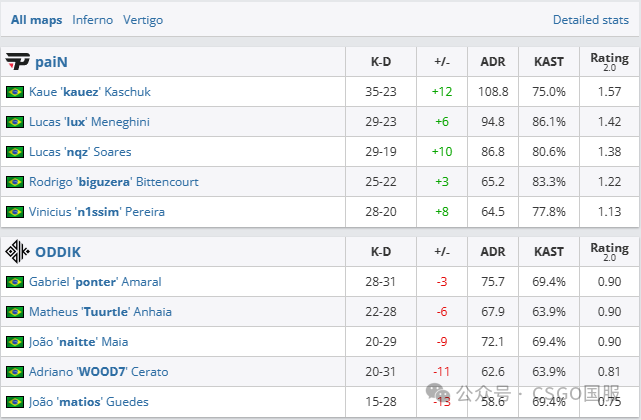The height and width of the screenshot is (420, 641).
Task: Switch to the Vertigo map tab
Action: [143, 20]
